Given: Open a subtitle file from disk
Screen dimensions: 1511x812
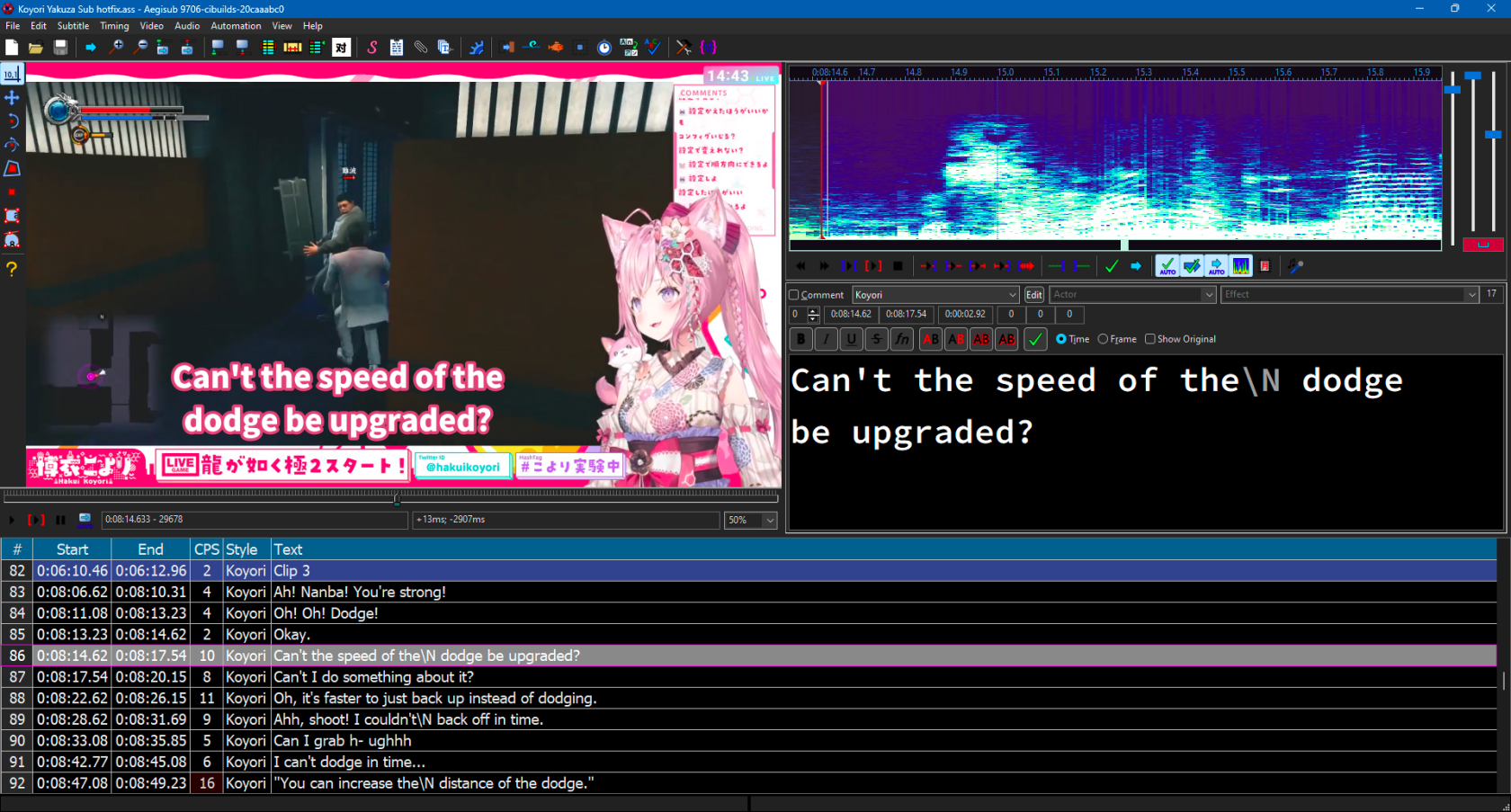Looking at the screenshot, I should pyautogui.click(x=36, y=48).
